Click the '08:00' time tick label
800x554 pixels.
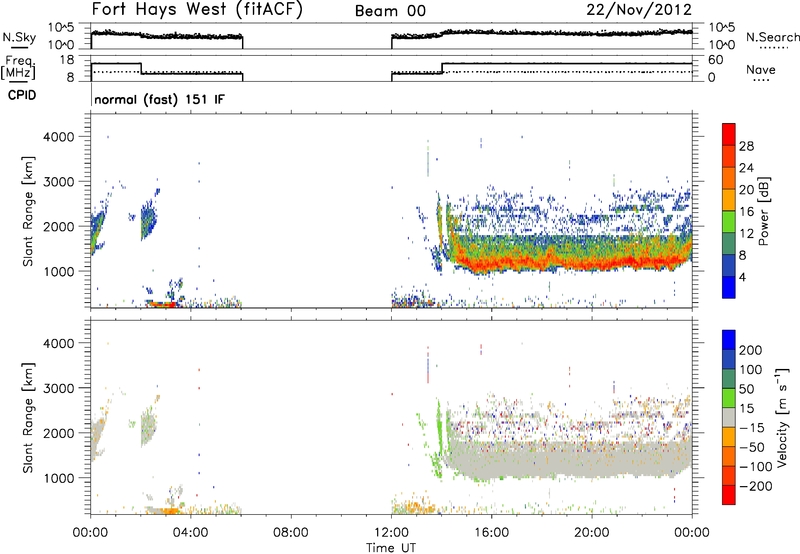[x=291, y=533]
